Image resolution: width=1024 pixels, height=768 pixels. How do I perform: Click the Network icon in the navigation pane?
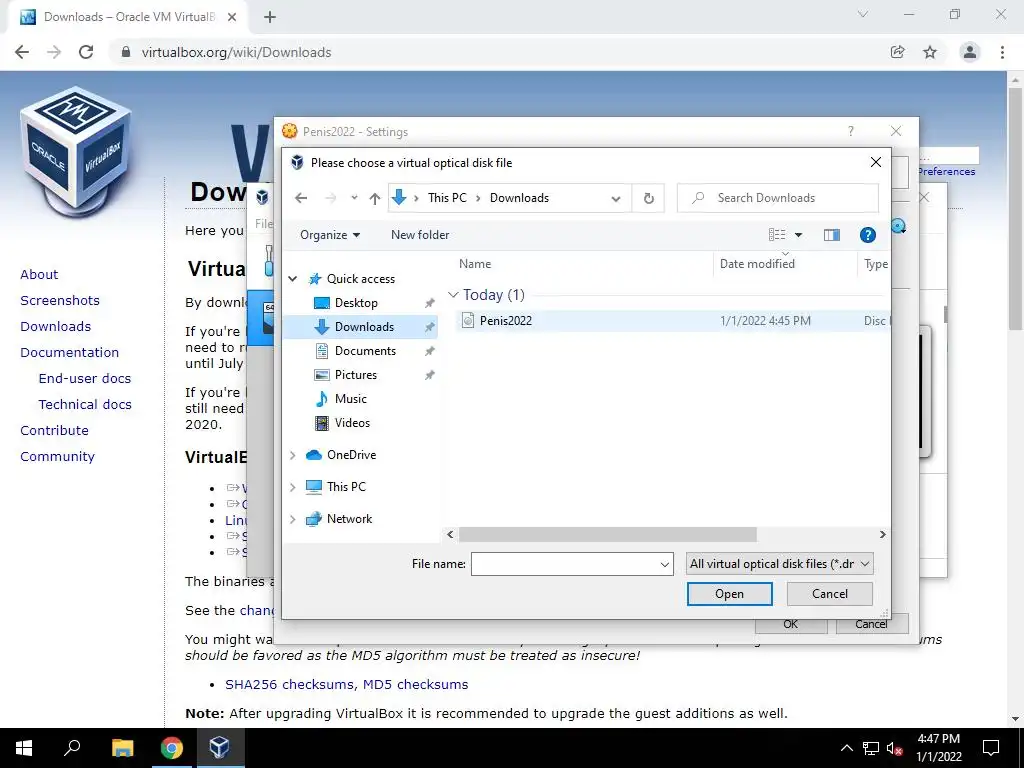[314, 519]
